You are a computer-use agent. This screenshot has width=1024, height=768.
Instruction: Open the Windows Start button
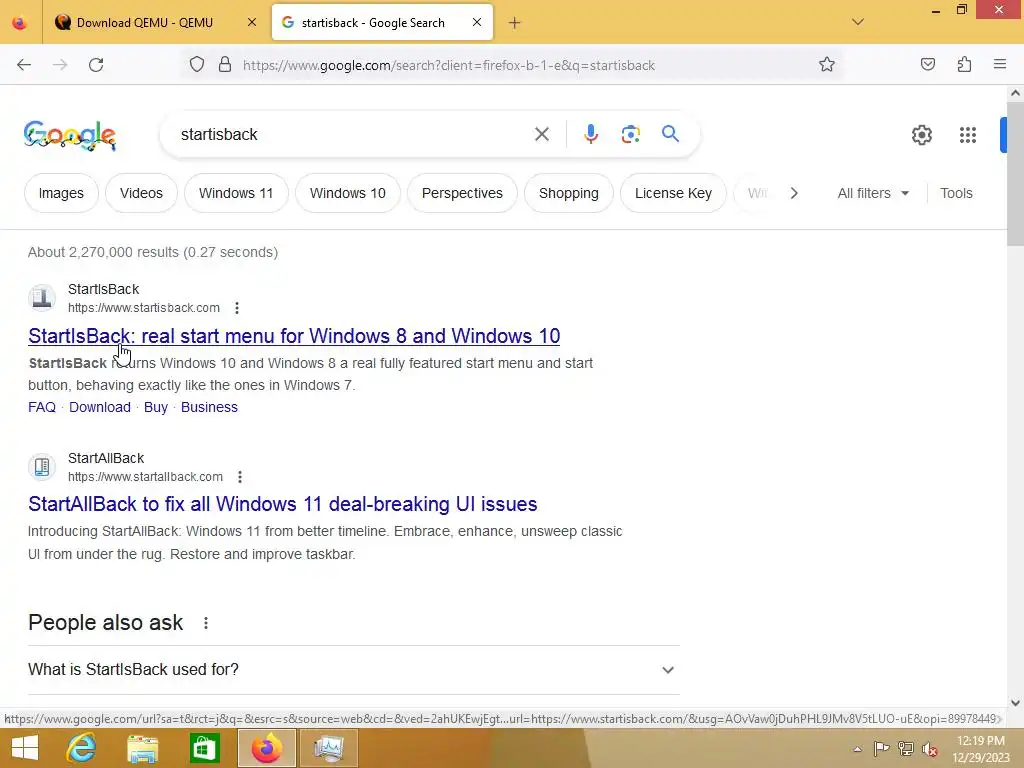click(25, 748)
